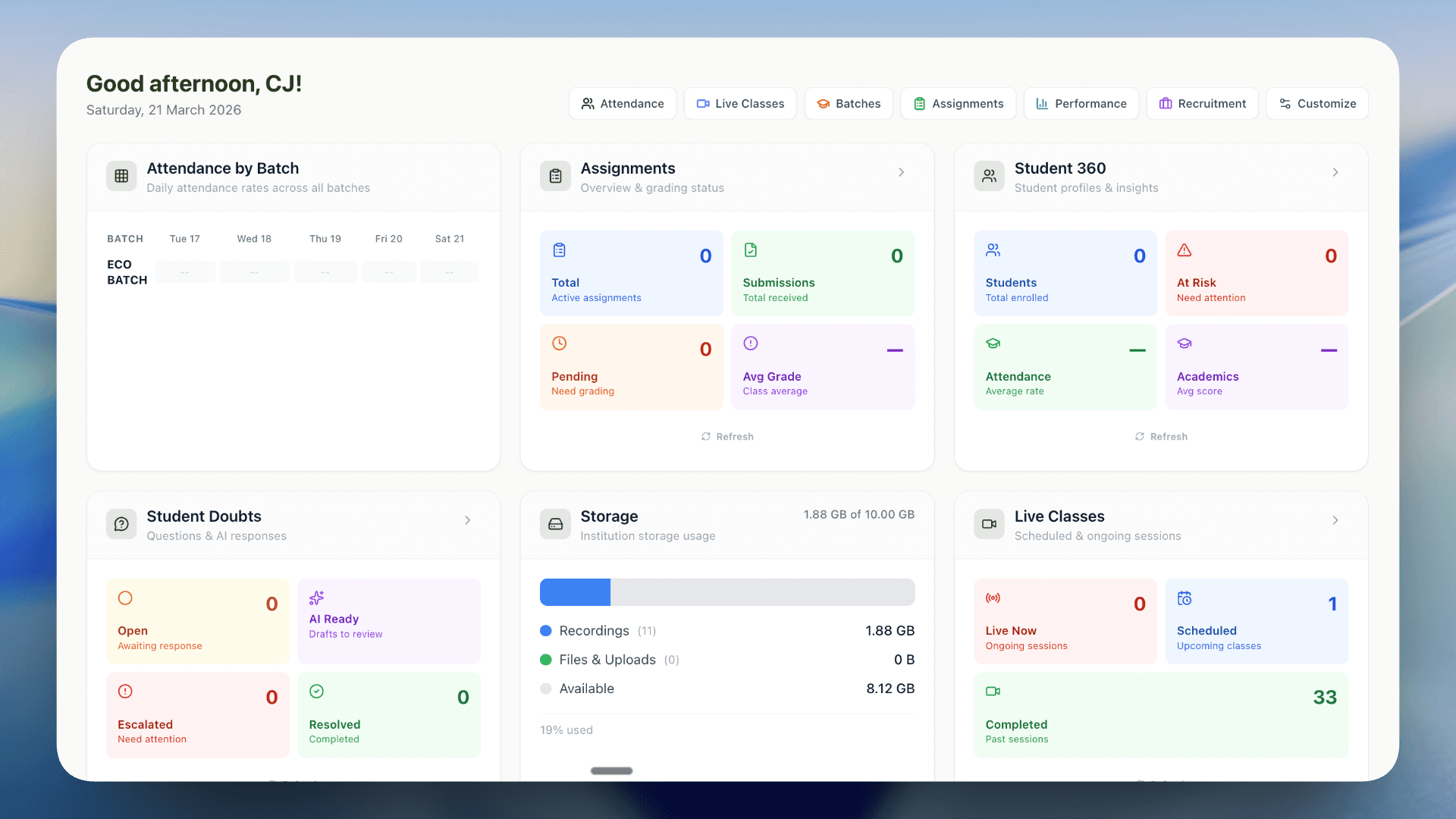
Task: Click the Live Now broadcast icon
Action: click(x=993, y=598)
